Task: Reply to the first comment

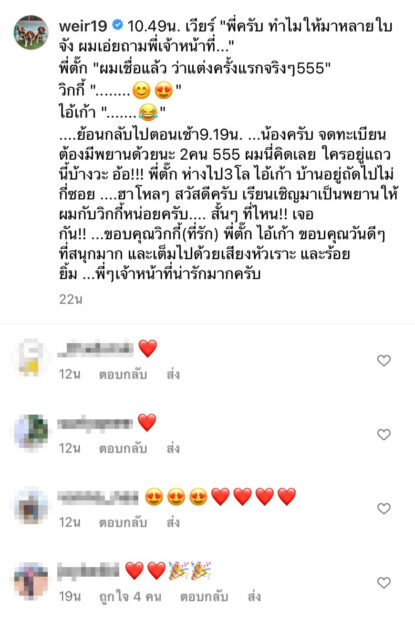Action: click(123, 374)
